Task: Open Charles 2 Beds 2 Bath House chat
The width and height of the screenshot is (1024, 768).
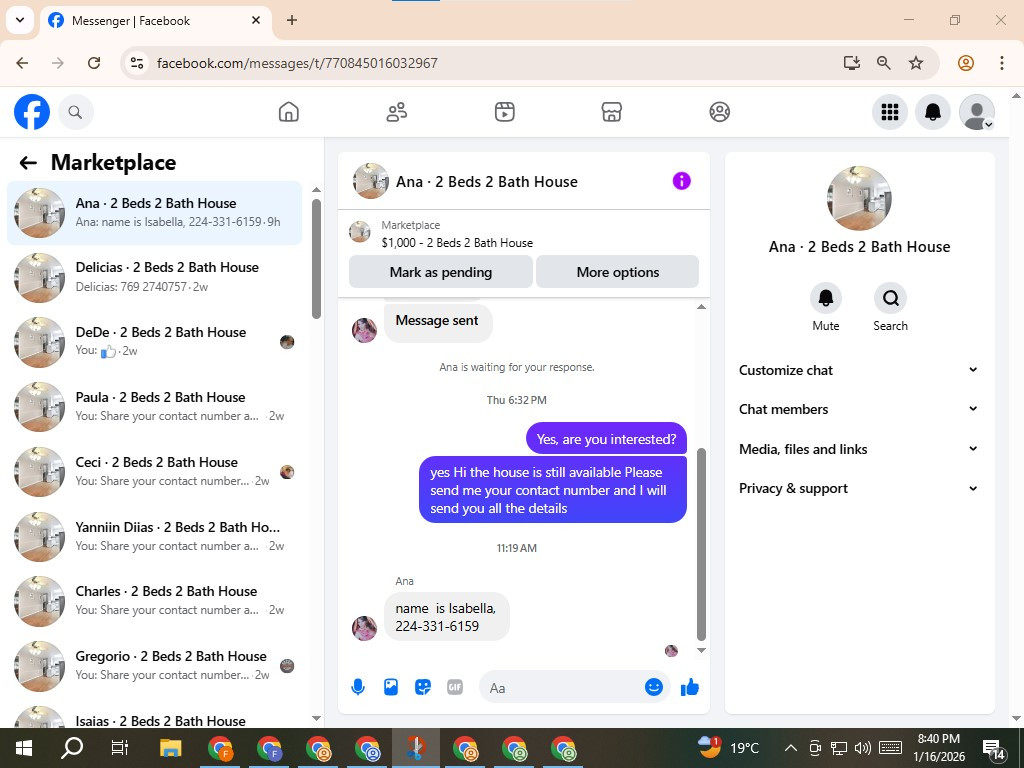Action: 155,601
